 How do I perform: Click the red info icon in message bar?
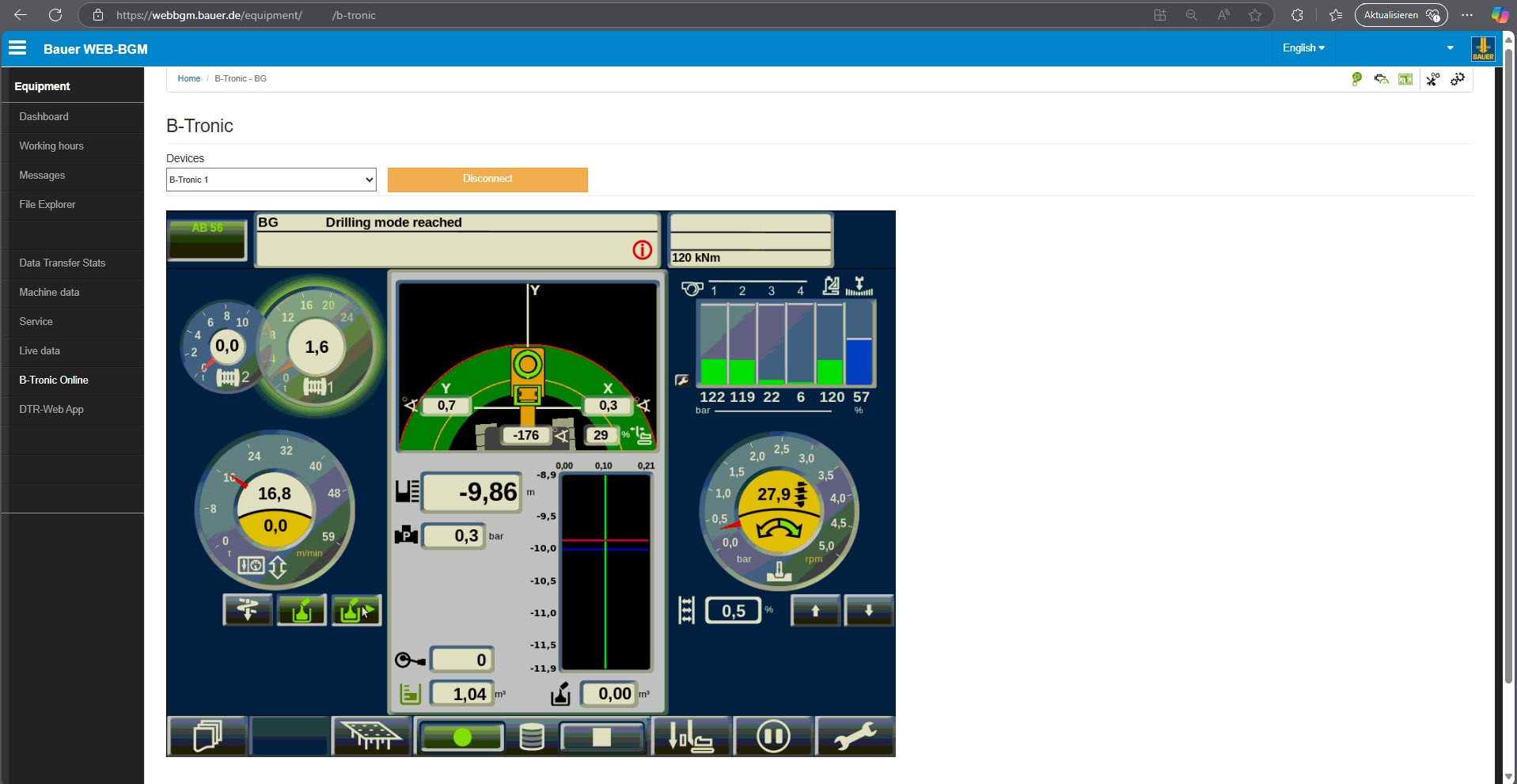643,250
